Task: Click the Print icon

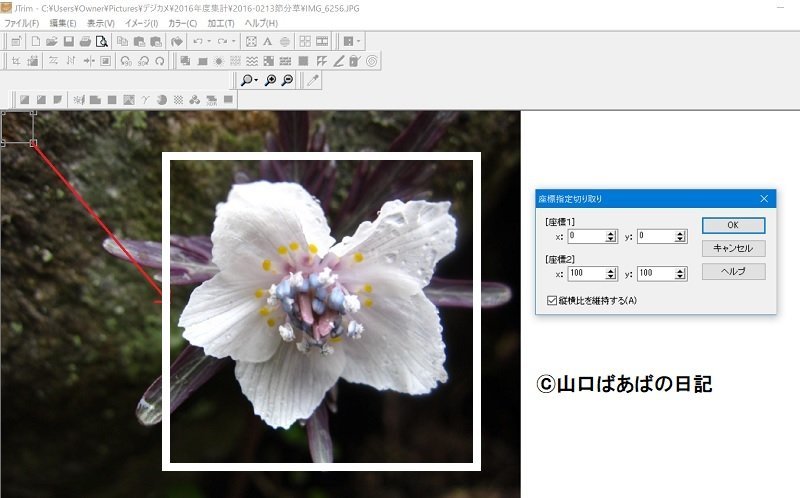Action: pos(85,41)
